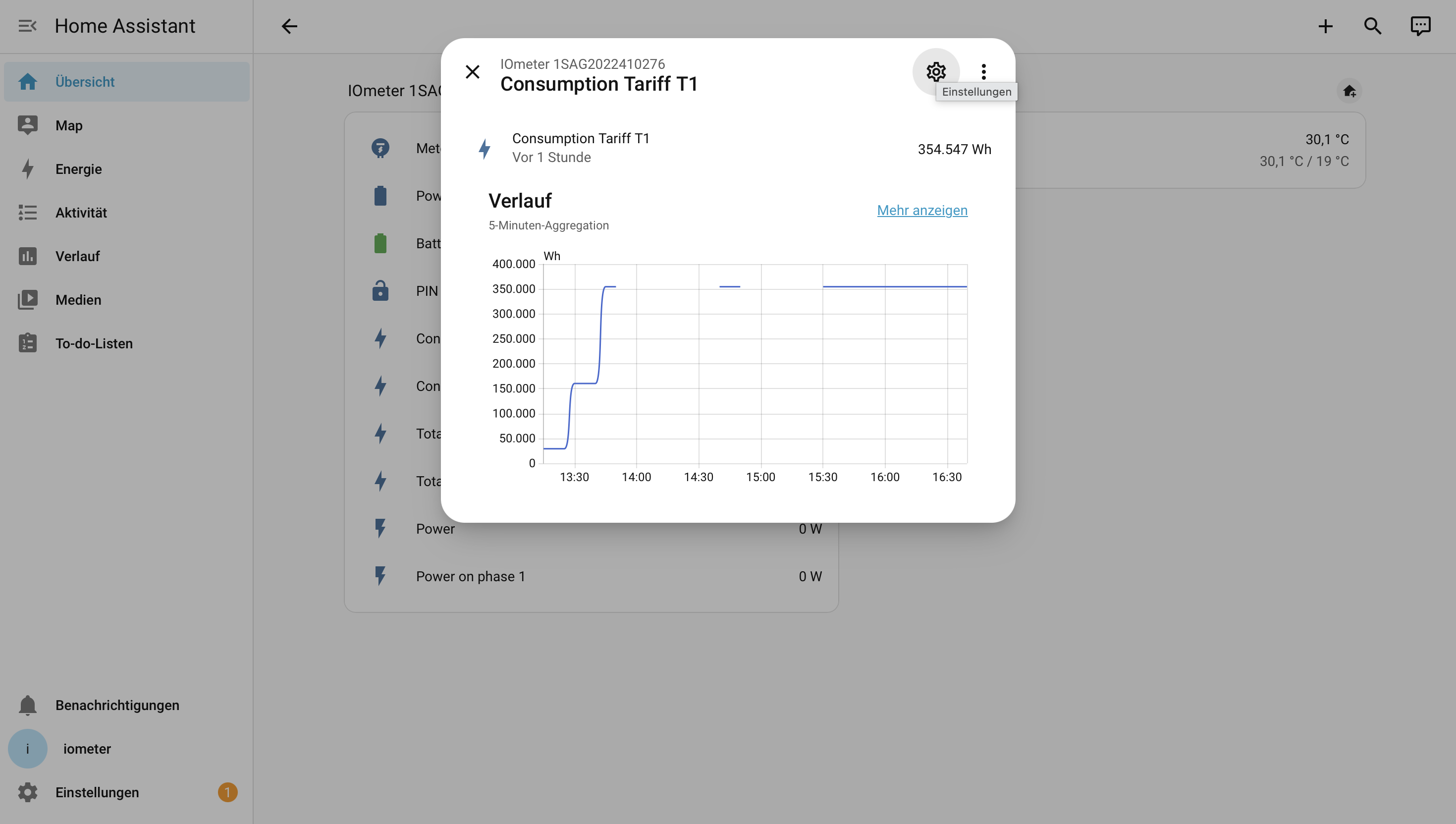Open Einstellungen in the sidebar
Screen dimensions: 1456x824
[127, 792]
